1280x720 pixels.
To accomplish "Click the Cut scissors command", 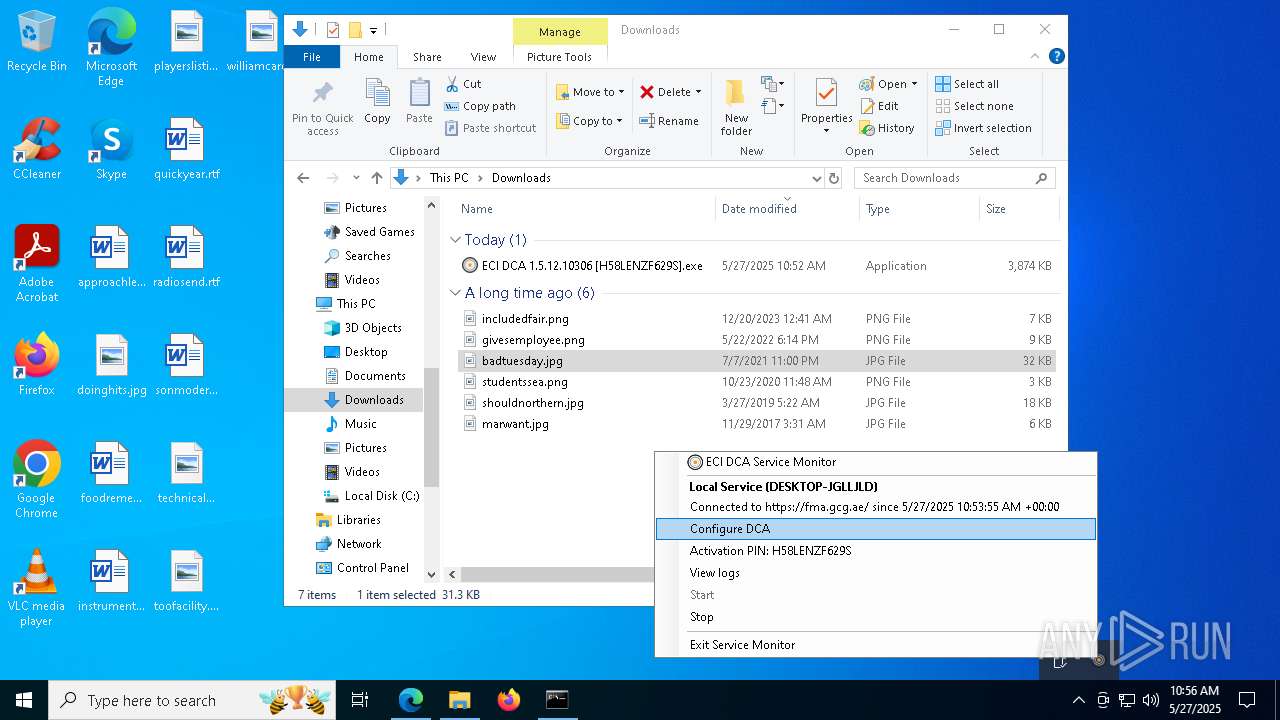I will [464, 84].
